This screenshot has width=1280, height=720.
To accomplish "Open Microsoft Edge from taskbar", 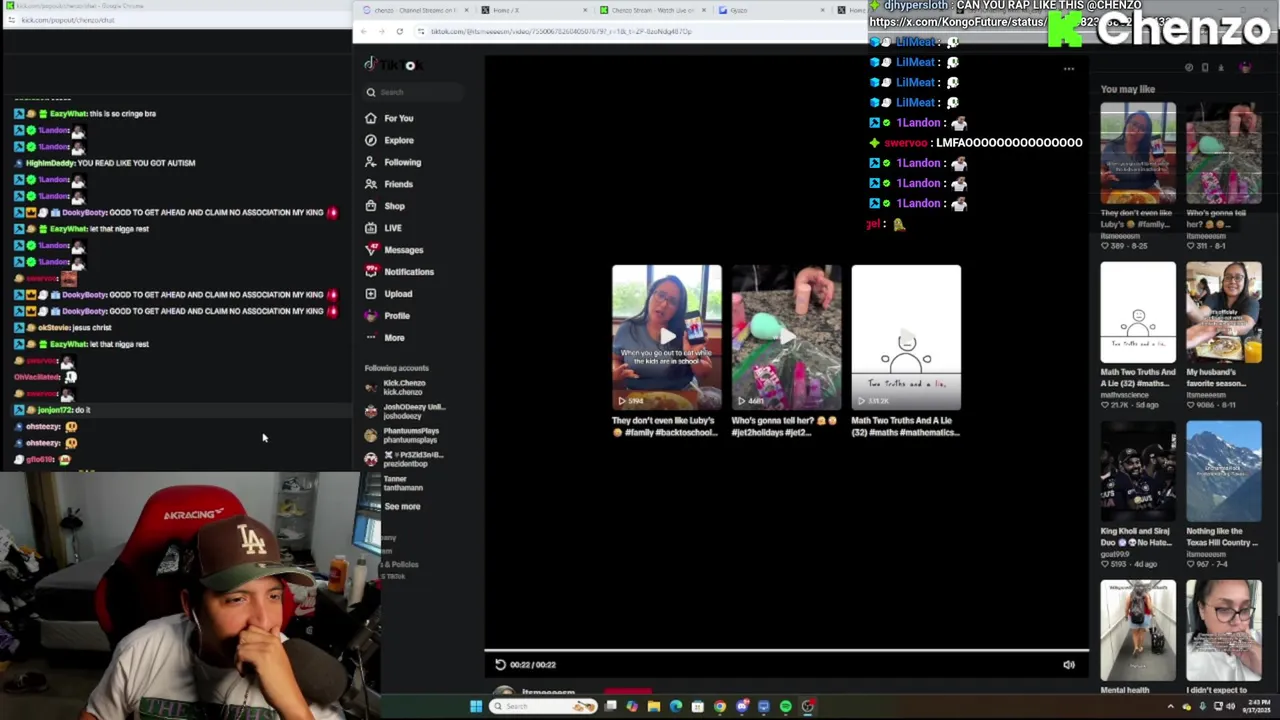I will click(x=676, y=707).
